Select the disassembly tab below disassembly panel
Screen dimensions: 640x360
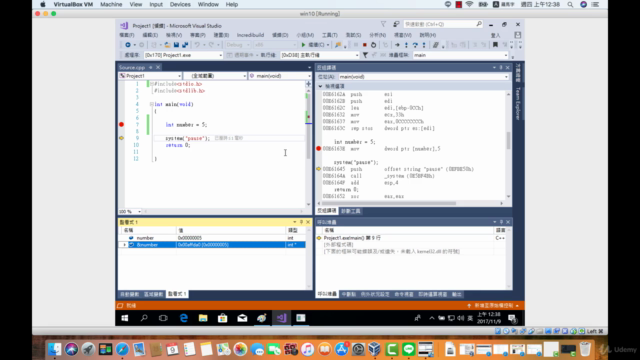[x=327, y=211]
